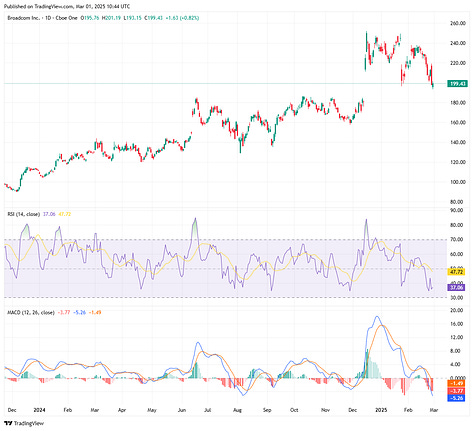The width and height of the screenshot is (474, 431).
Task: Click the Aug label on time axis
Action: coord(237,410)
